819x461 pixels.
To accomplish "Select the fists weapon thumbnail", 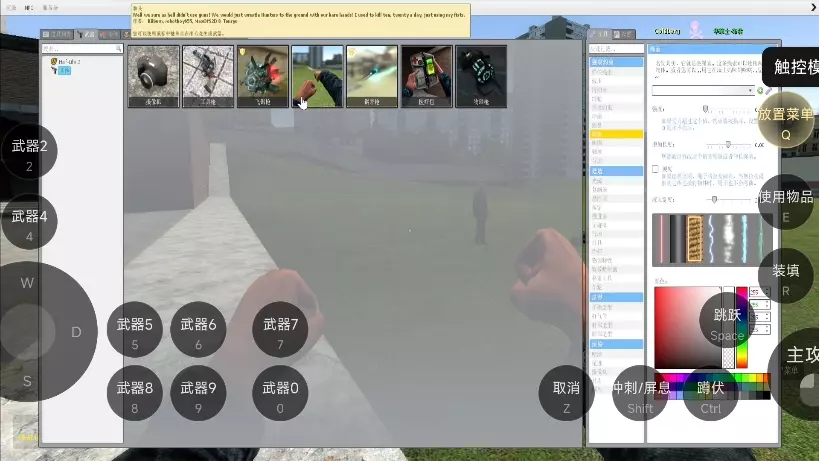I will pyautogui.click(x=318, y=76).
